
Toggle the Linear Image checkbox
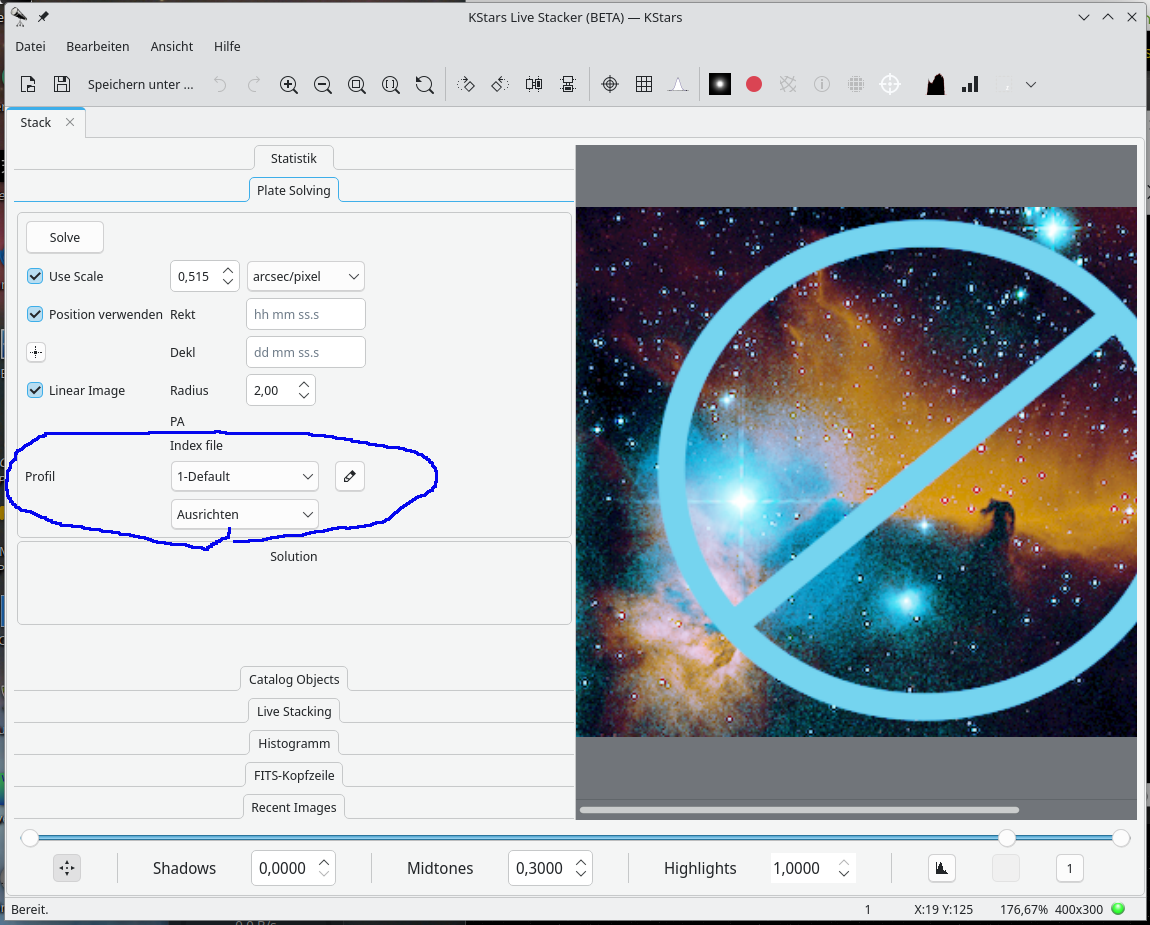tap(35, 390)
